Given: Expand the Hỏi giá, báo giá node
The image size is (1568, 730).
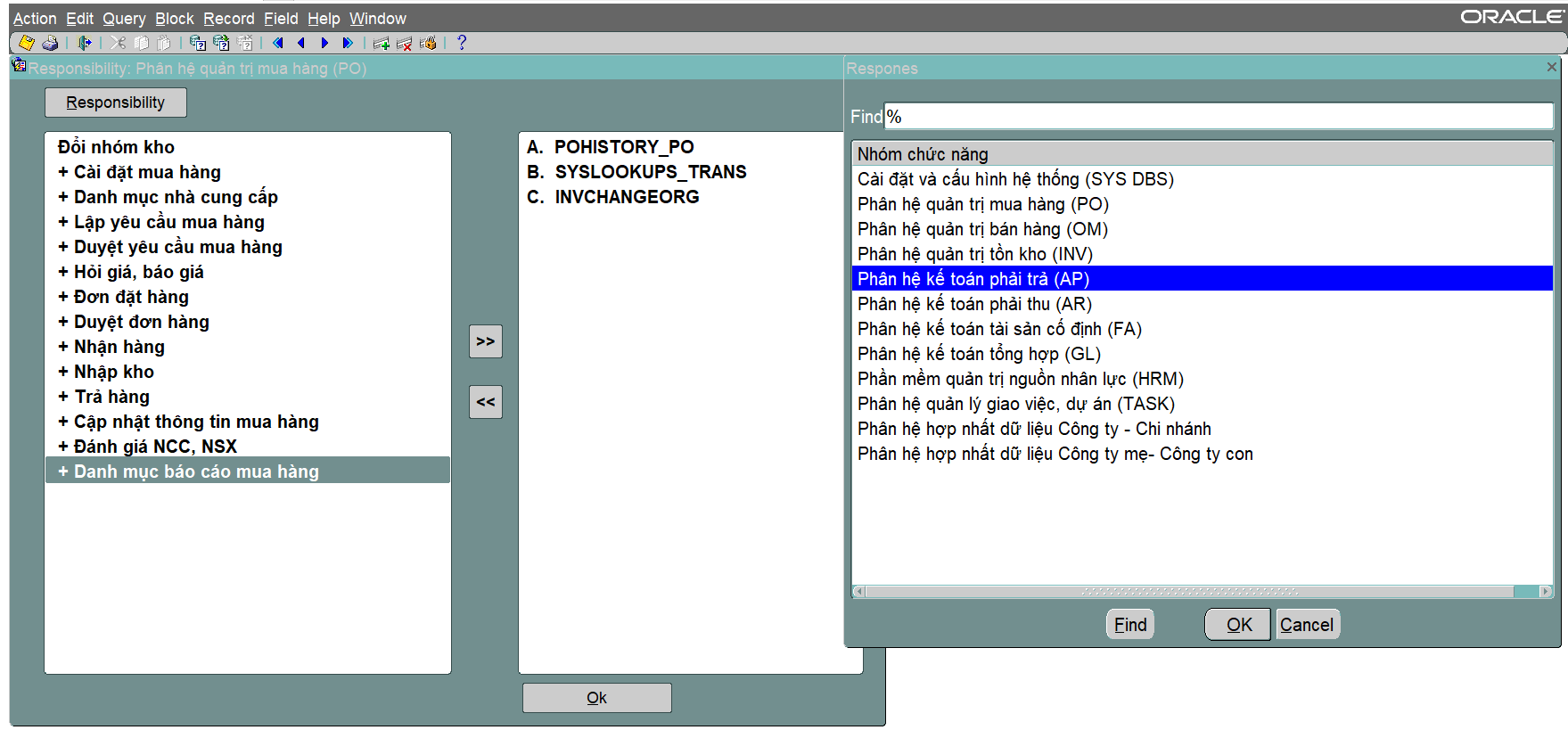Looking at the screenshot, I should coord(63,272).
